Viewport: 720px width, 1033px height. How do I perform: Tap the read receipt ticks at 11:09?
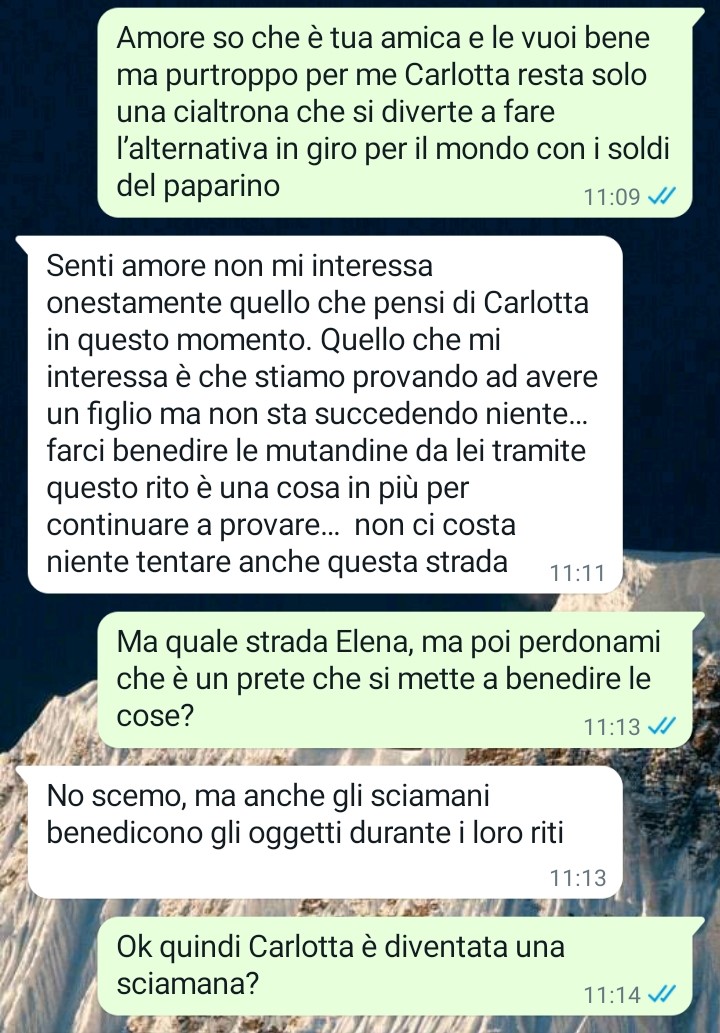[x=661, y=196]
